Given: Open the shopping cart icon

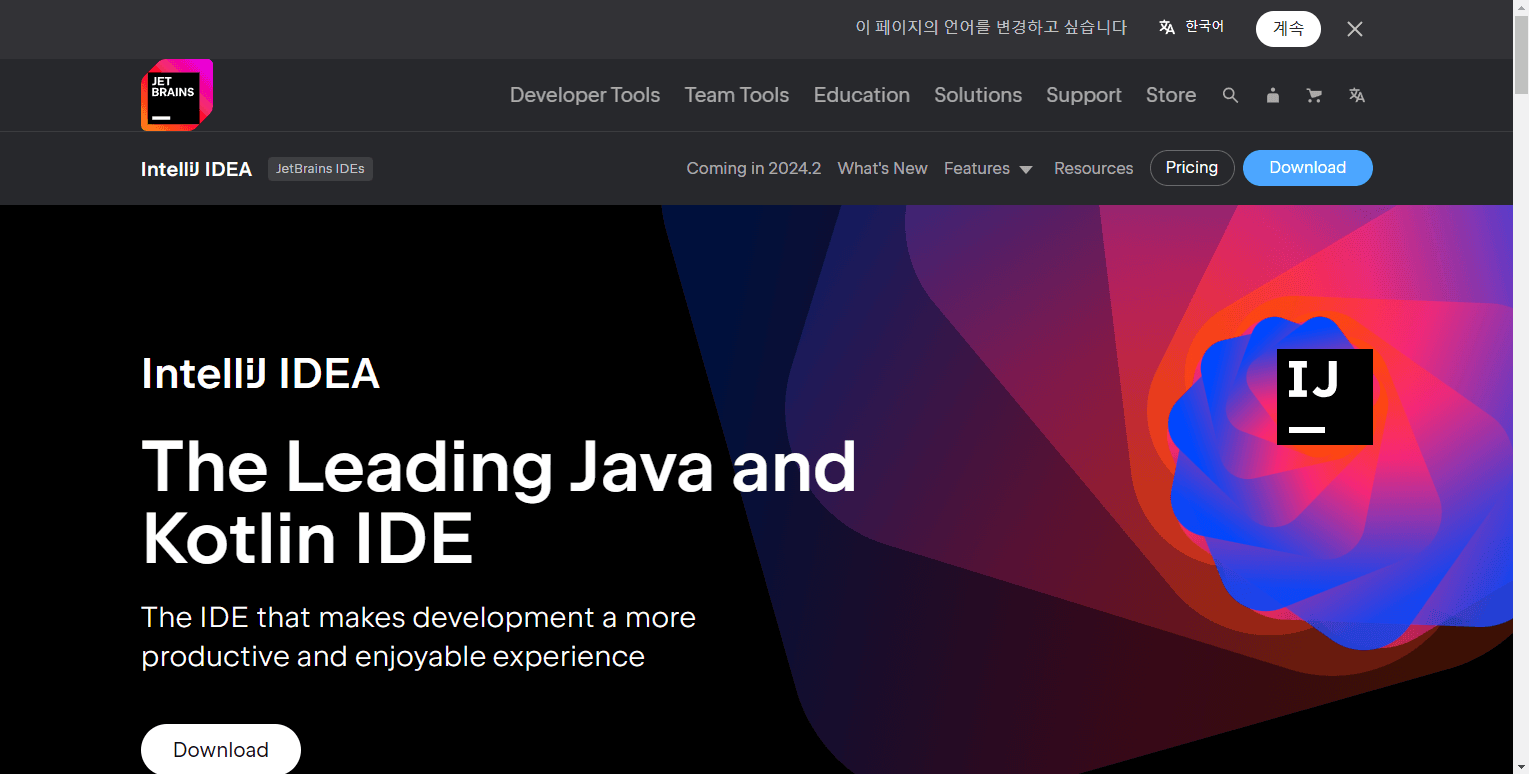Looking at the screenshot, I should click(1314, 95).
